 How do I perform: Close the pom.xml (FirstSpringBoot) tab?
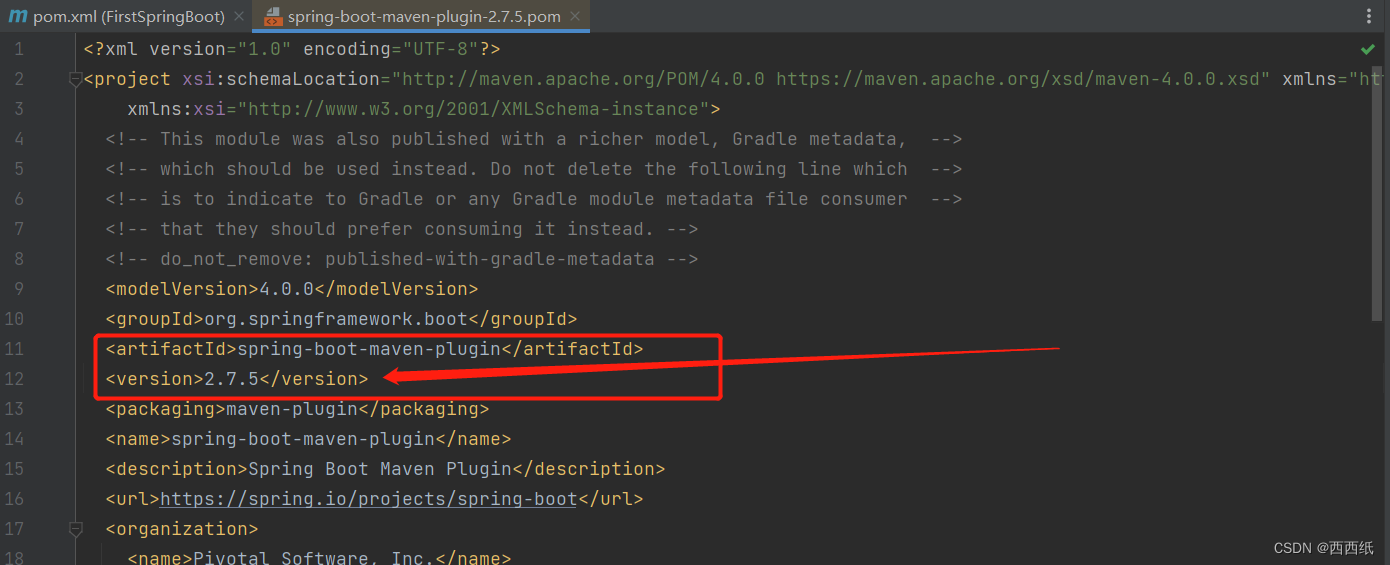[x=238, y=17]
